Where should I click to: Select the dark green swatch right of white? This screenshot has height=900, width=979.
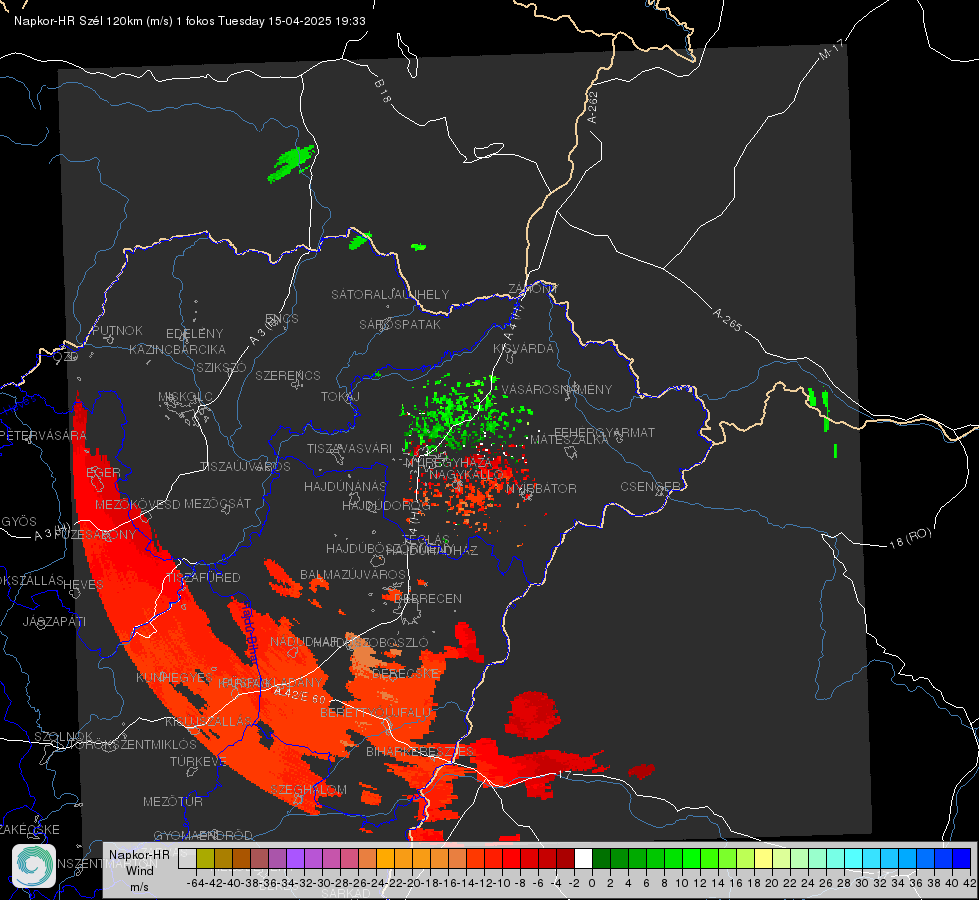pyautogui.click(x=601, y=859)
